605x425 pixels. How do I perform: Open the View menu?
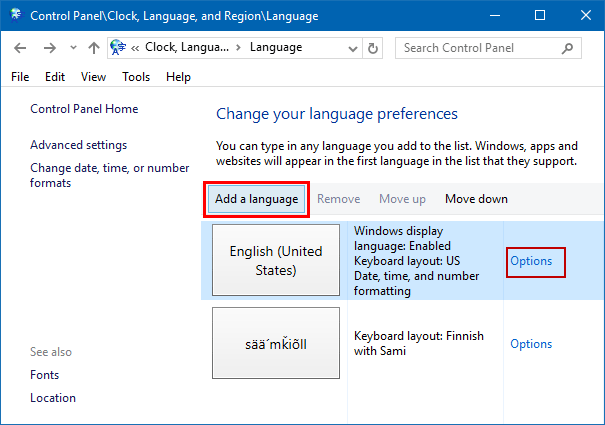point(93,77)
